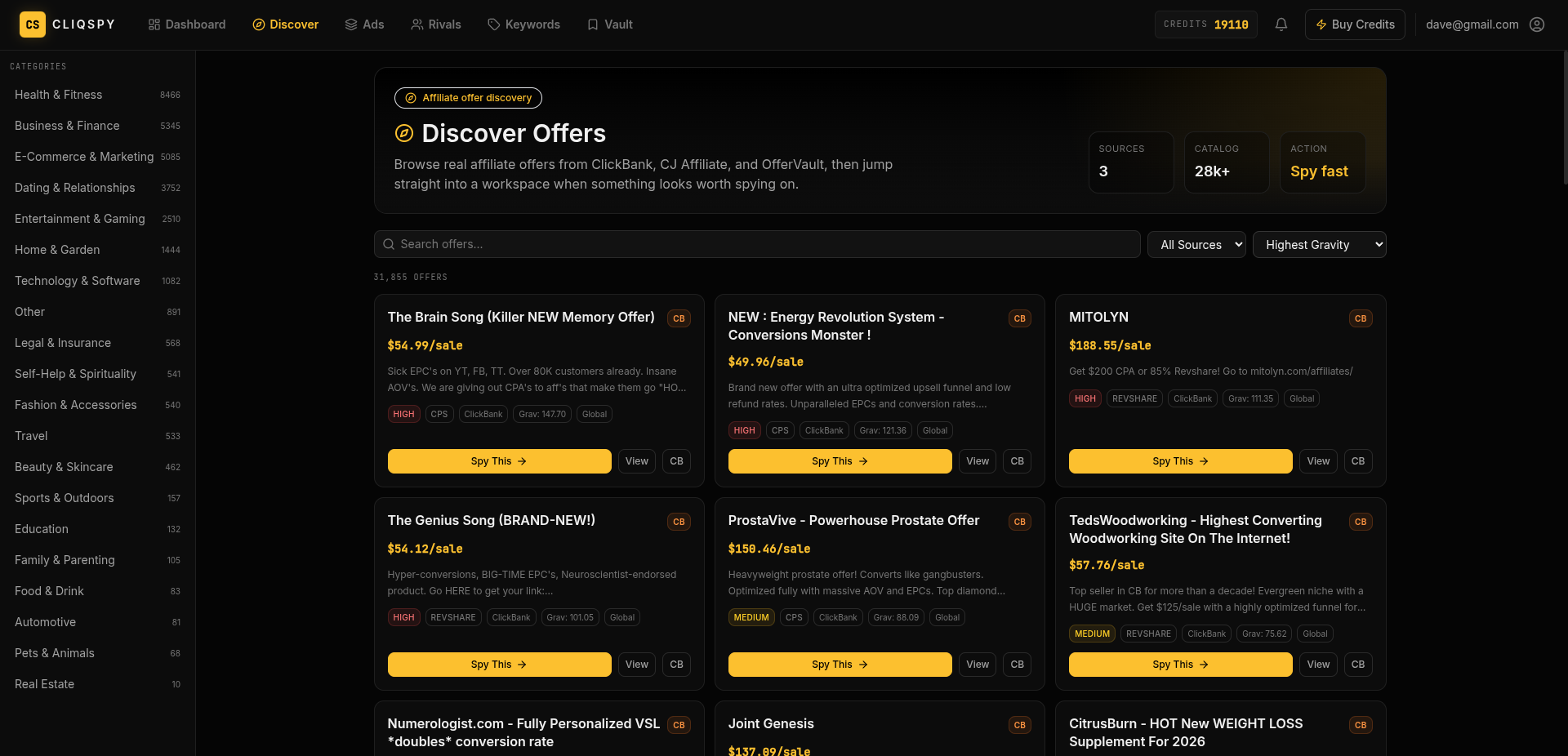This screenshot has width=1568, height=756.
Task: Click the Buy Credits lightning icon
Action: [1321, 24]
